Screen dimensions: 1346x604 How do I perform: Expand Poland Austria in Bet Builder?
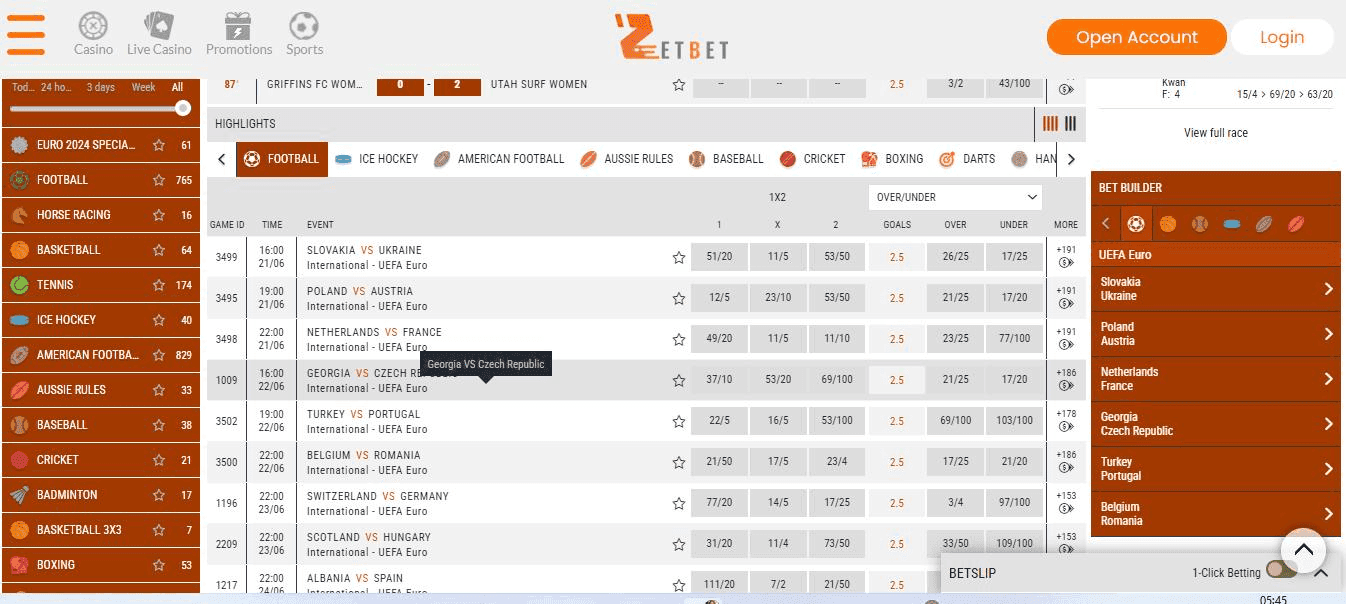(1215, 334)
